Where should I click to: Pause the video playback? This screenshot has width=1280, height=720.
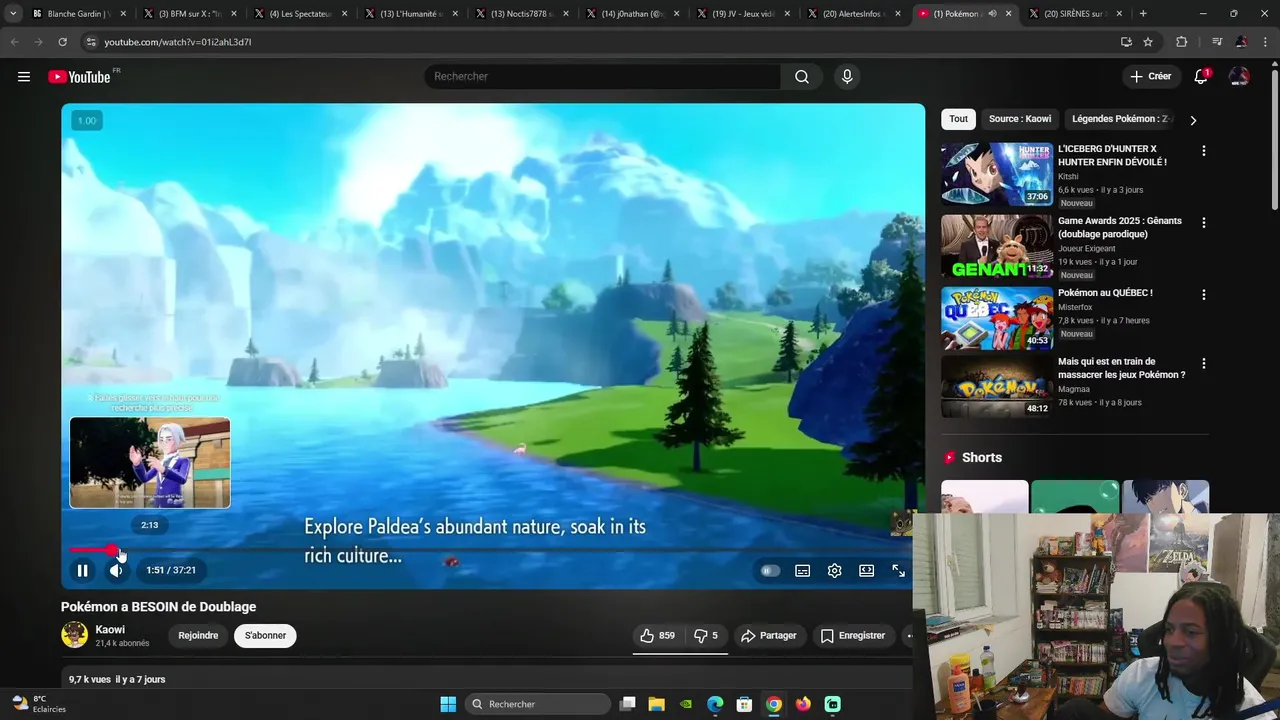(83, 570)
